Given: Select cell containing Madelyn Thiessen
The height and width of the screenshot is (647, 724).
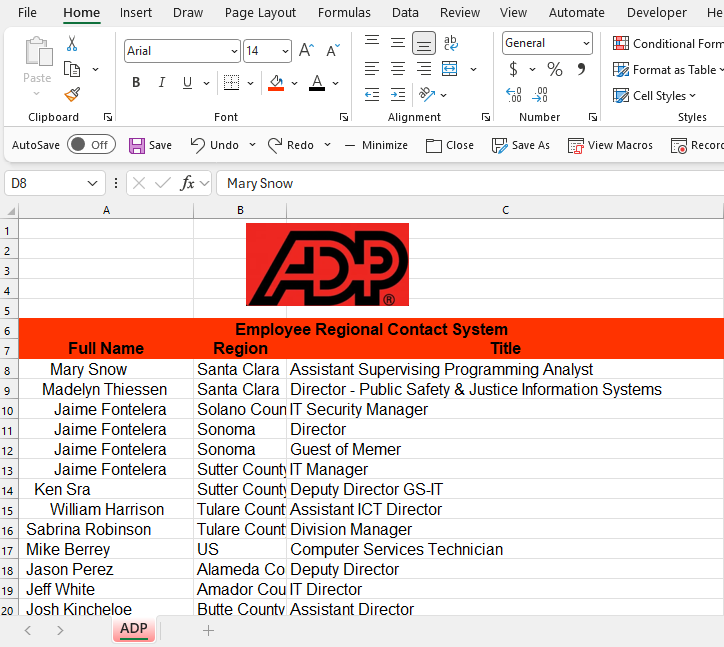Looking at the screenshot, I should click(105, 389).
